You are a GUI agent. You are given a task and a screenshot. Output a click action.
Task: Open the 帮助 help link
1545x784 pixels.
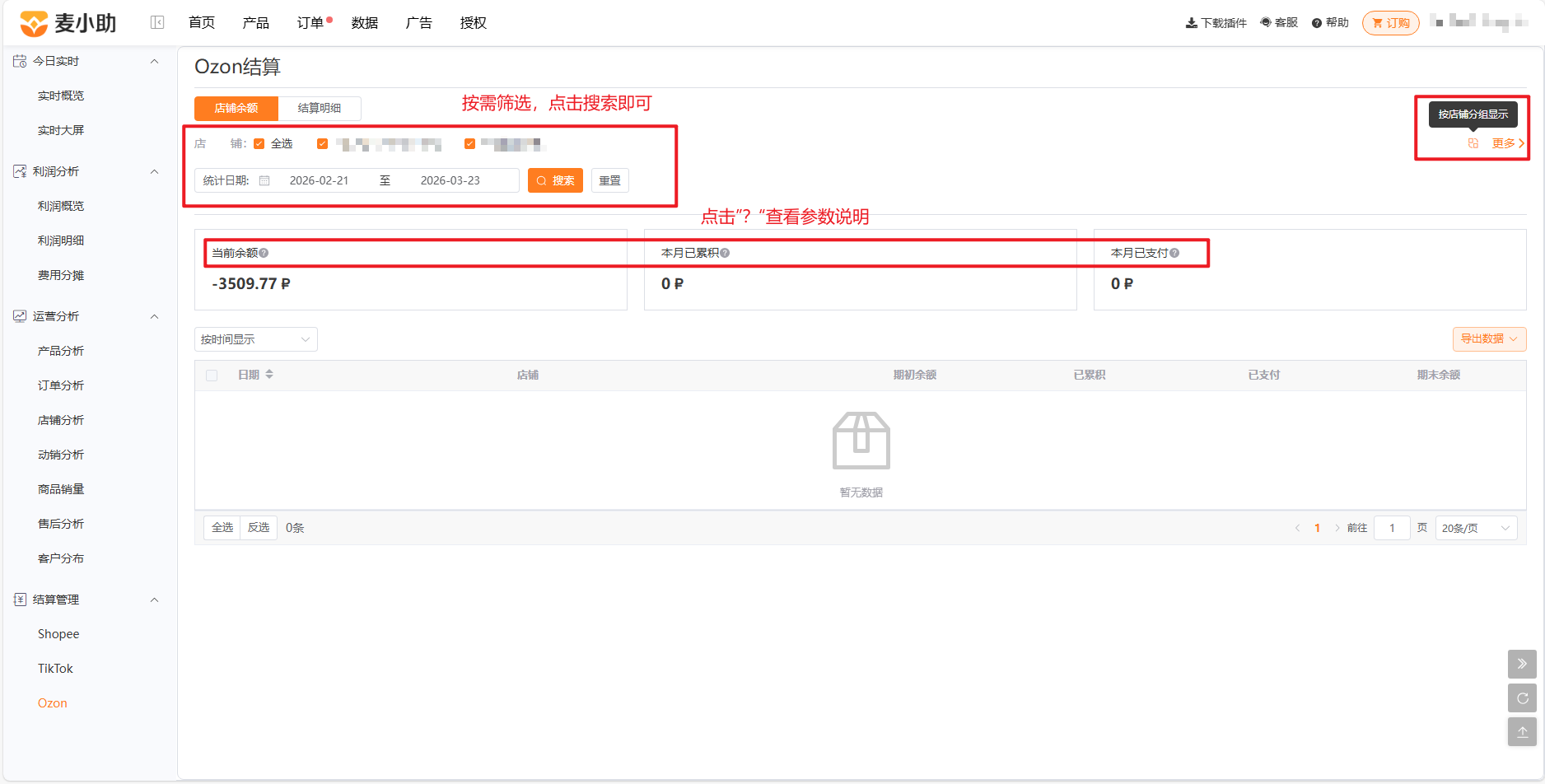pyautogui.click(x=1330, y=23)
